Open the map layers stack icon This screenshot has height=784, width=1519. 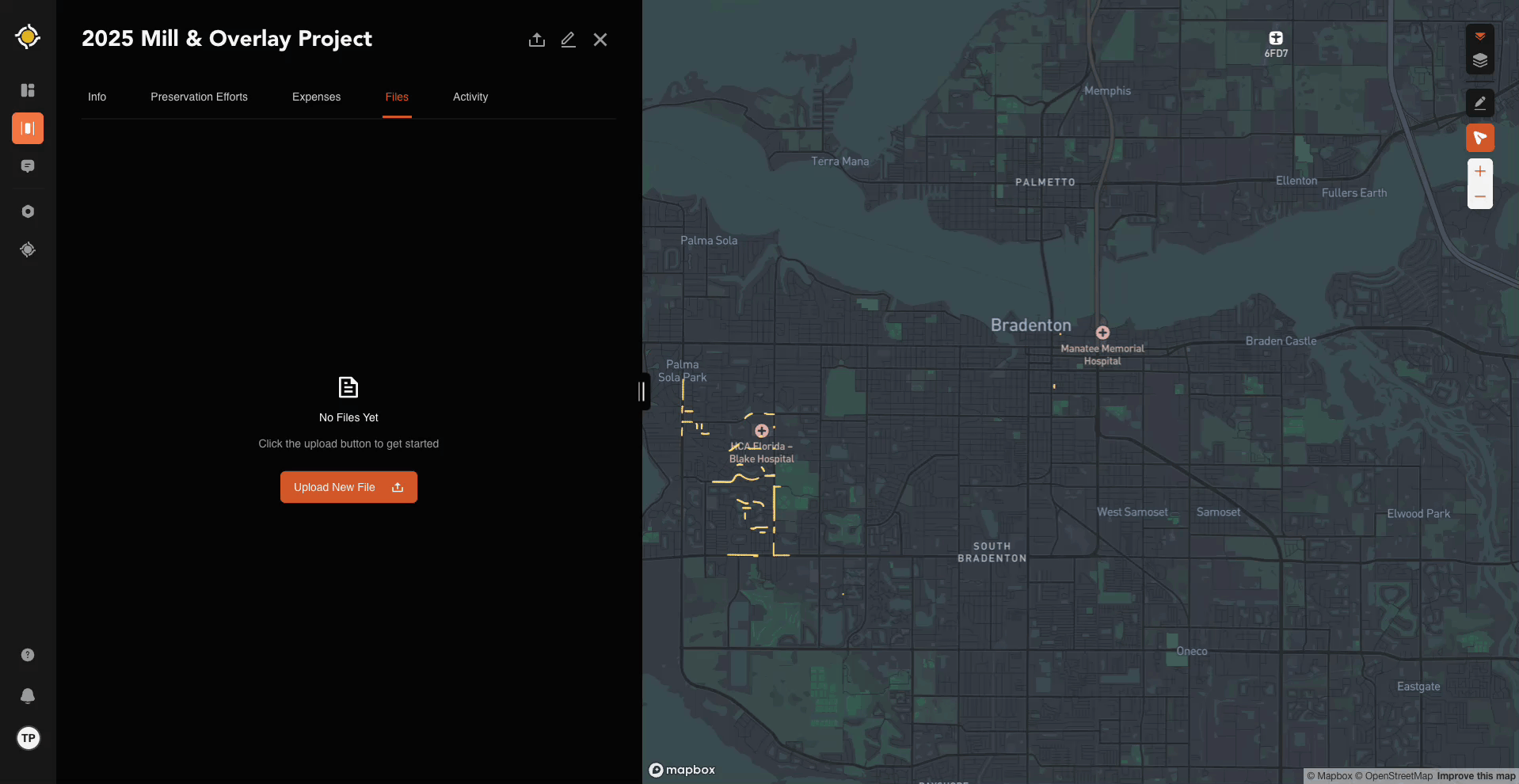click(x=1479, y=61)
